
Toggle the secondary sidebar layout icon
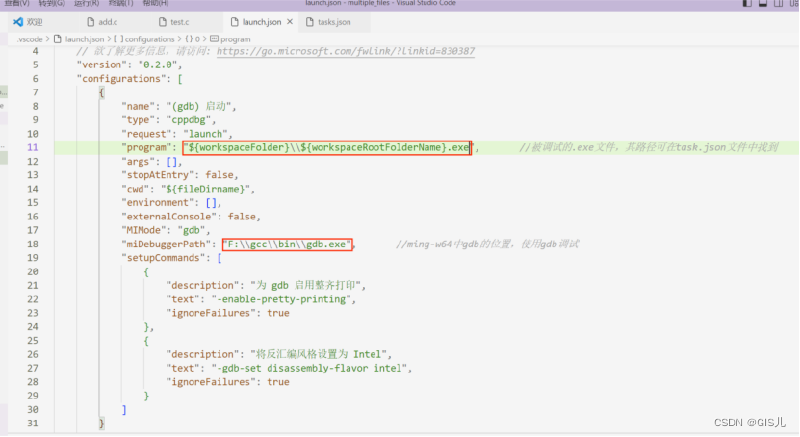point(779,3)
